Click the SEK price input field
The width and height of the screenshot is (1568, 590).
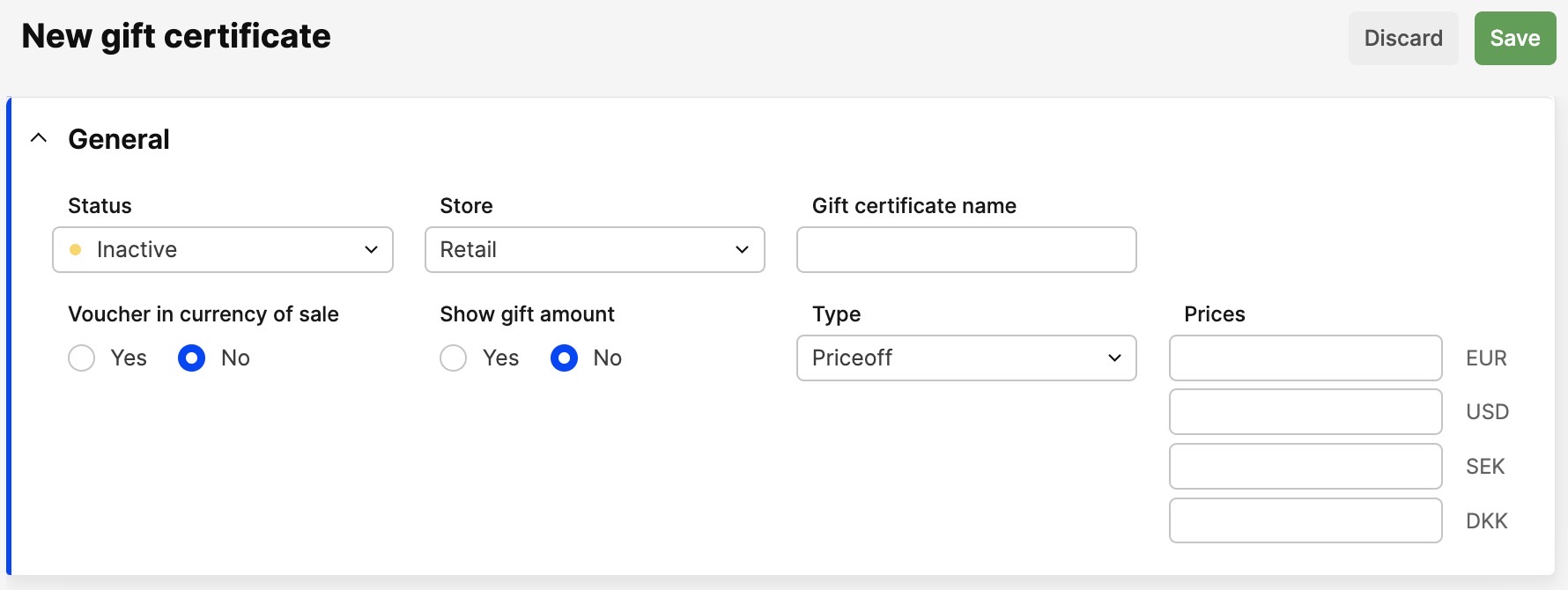pos(1305,467)
